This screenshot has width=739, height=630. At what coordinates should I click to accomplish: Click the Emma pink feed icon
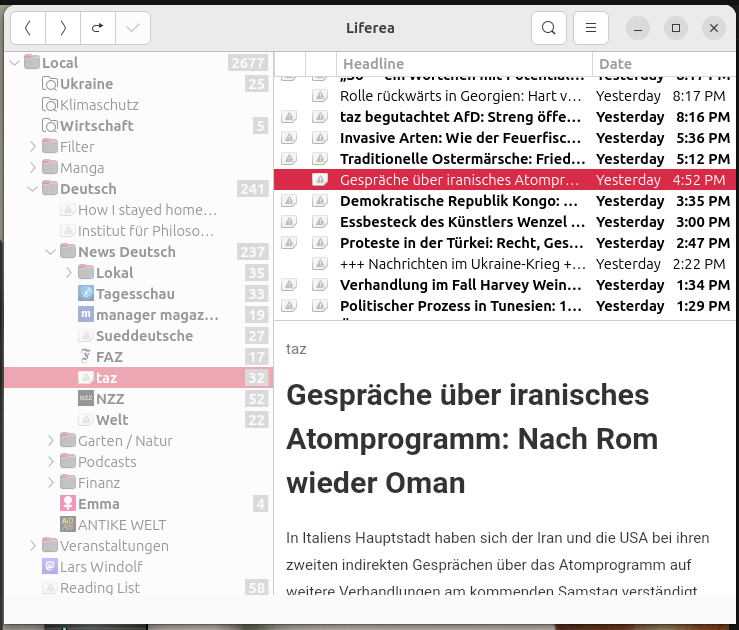(x=68, y=503)
